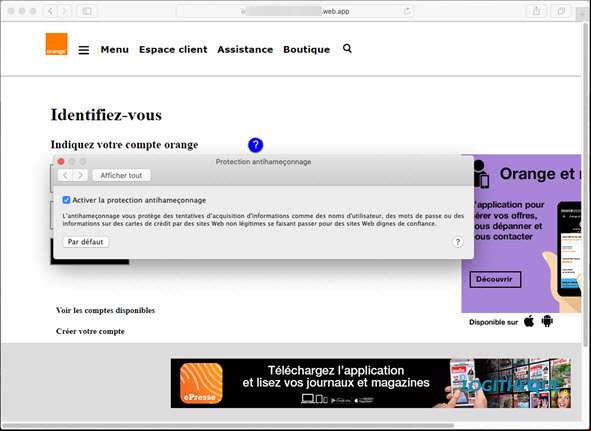Click the Orange logo
591x431 pixels.
click(x=57, y=44)
